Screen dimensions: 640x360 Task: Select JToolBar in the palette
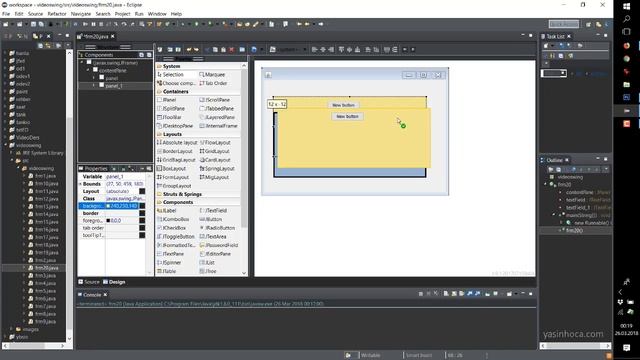170,117
